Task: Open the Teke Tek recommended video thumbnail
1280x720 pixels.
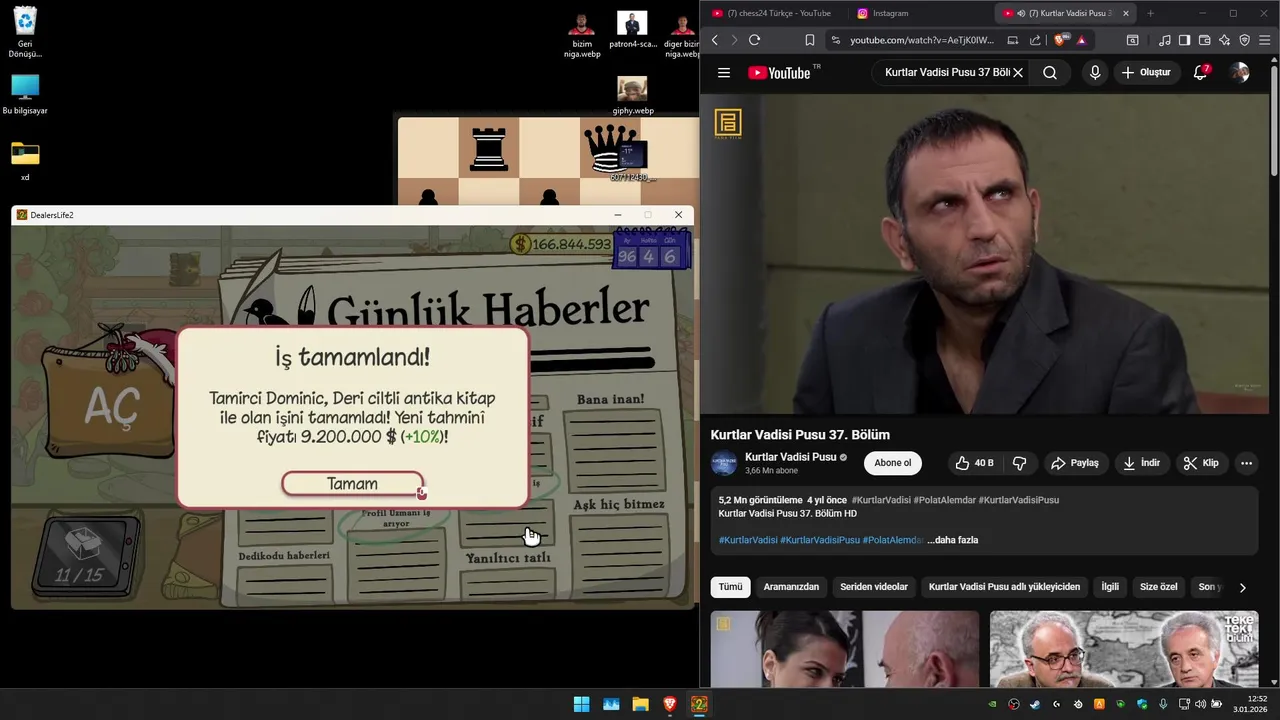Action: click(x=1124, y=649)
